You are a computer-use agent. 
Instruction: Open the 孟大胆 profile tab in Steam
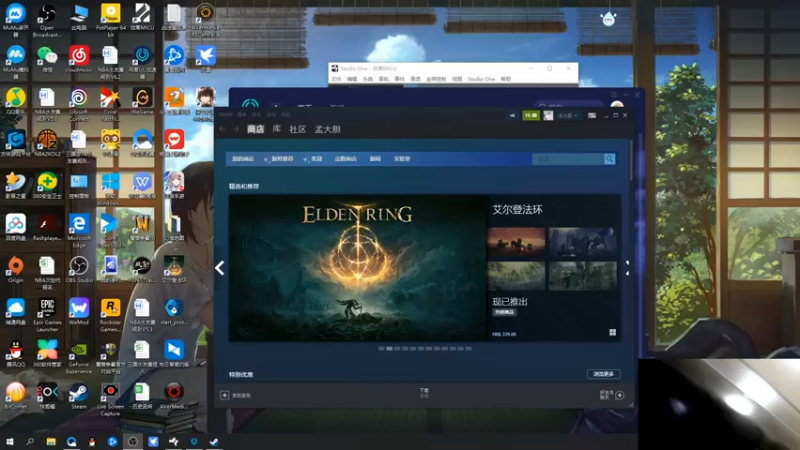point(328,129)
